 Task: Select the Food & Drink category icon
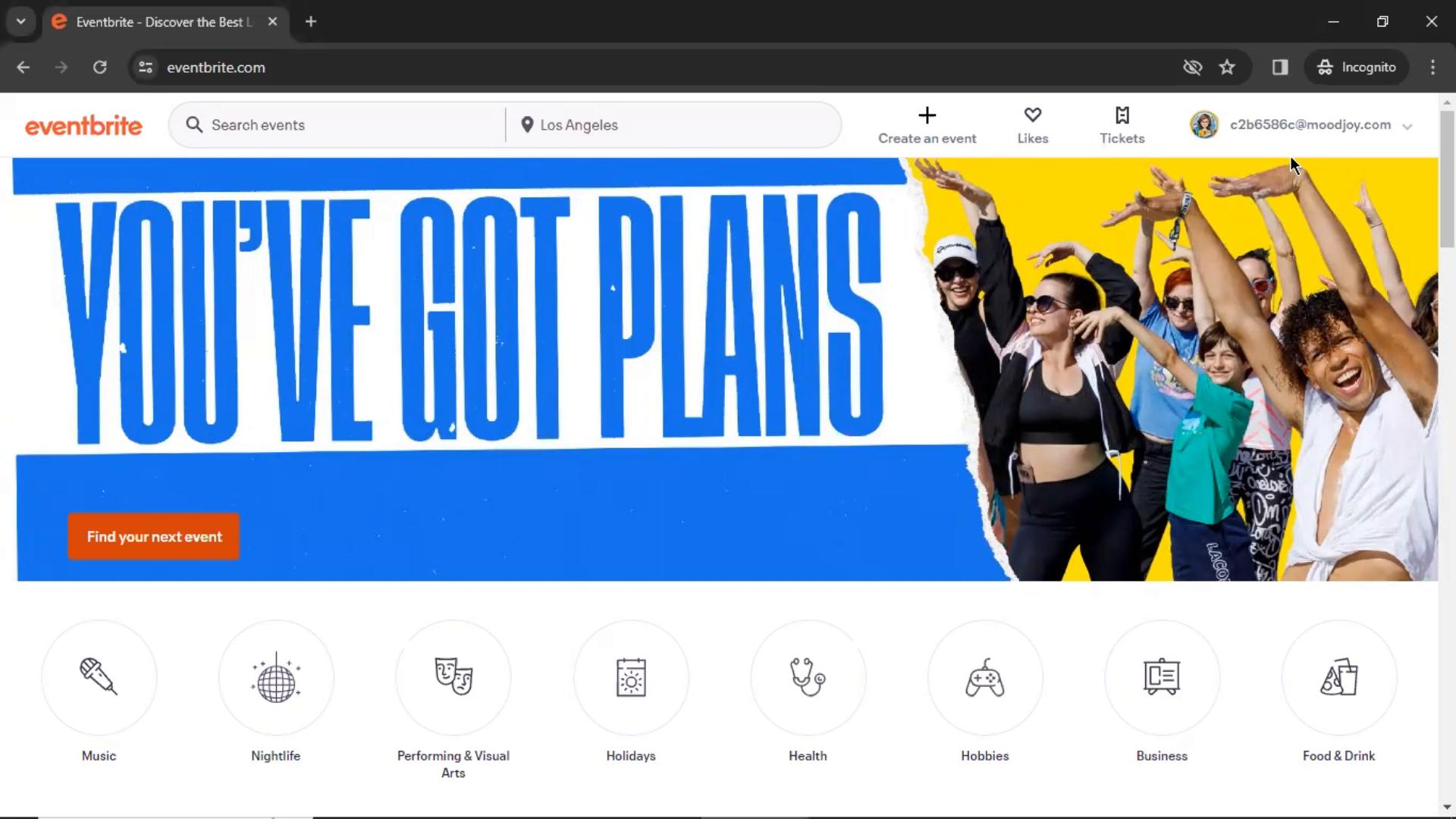[1339, 678]
